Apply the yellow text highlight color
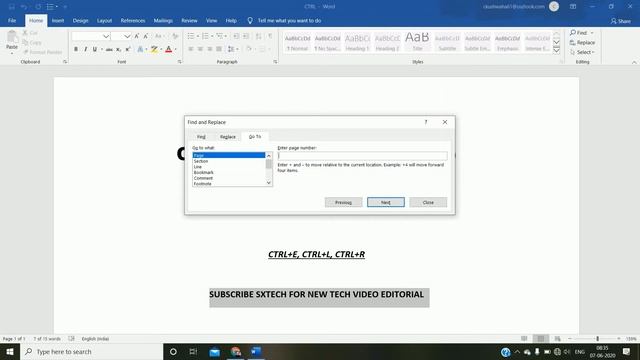The image size is (640, 360). (154, 49)
